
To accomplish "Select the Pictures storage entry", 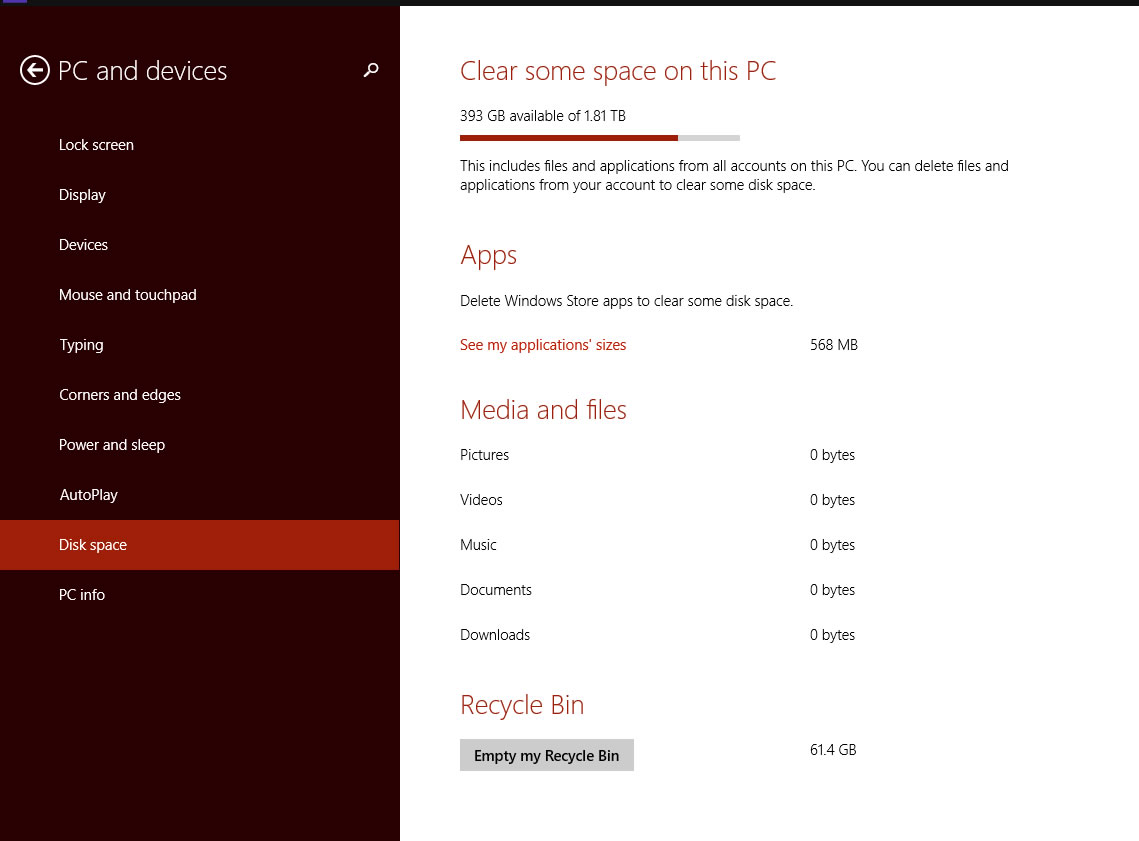I will (x=484, y=454).
